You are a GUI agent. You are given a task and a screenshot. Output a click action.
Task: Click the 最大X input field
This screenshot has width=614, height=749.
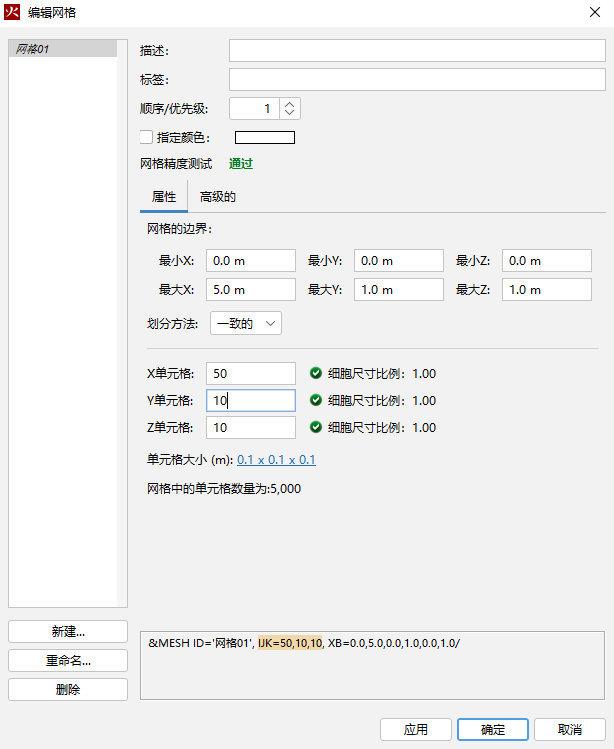pyautogui.click(x=250, y=290)
